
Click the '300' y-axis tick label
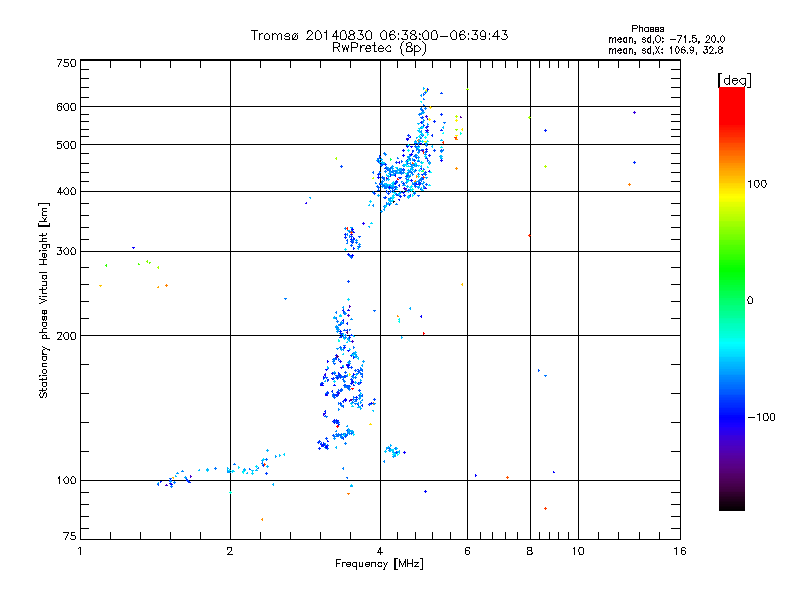pos(66,251)
